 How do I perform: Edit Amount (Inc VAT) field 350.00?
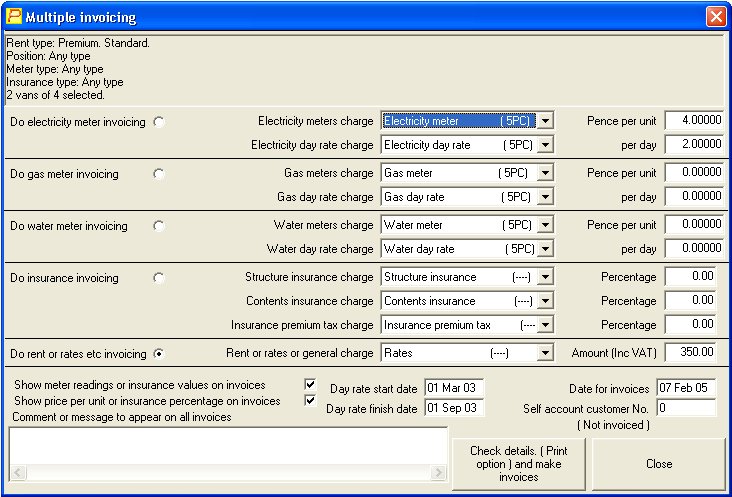(x=690, y=352)
